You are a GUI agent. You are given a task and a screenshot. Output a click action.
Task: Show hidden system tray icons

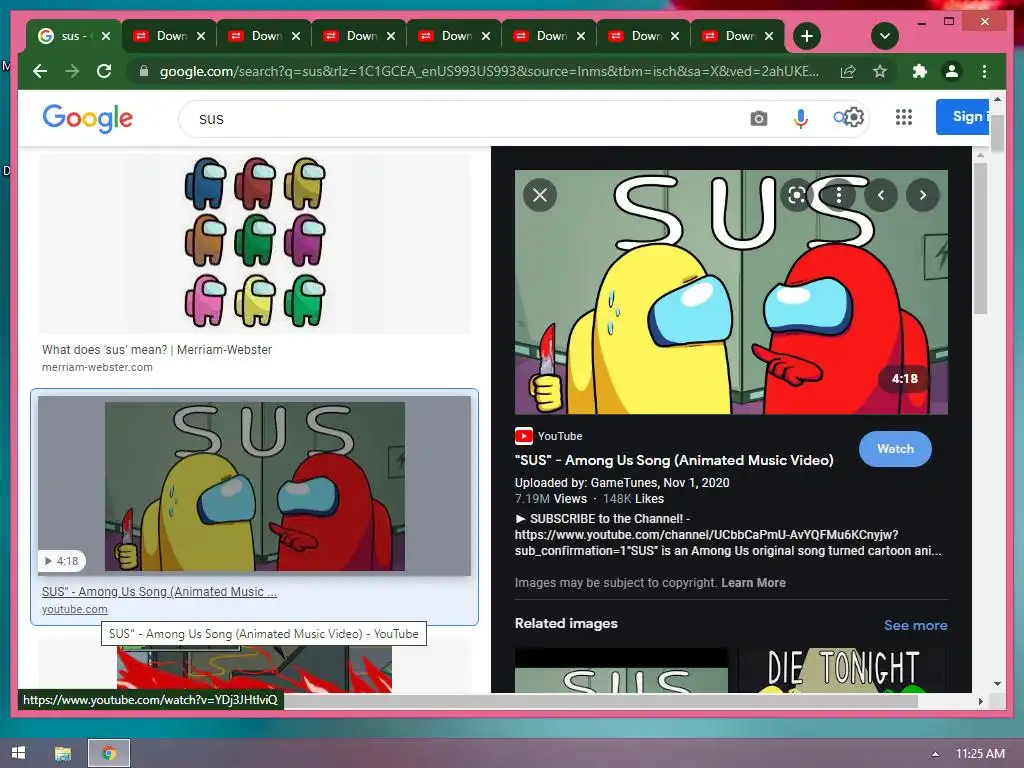pyautogui.click(x=935, y=754)
